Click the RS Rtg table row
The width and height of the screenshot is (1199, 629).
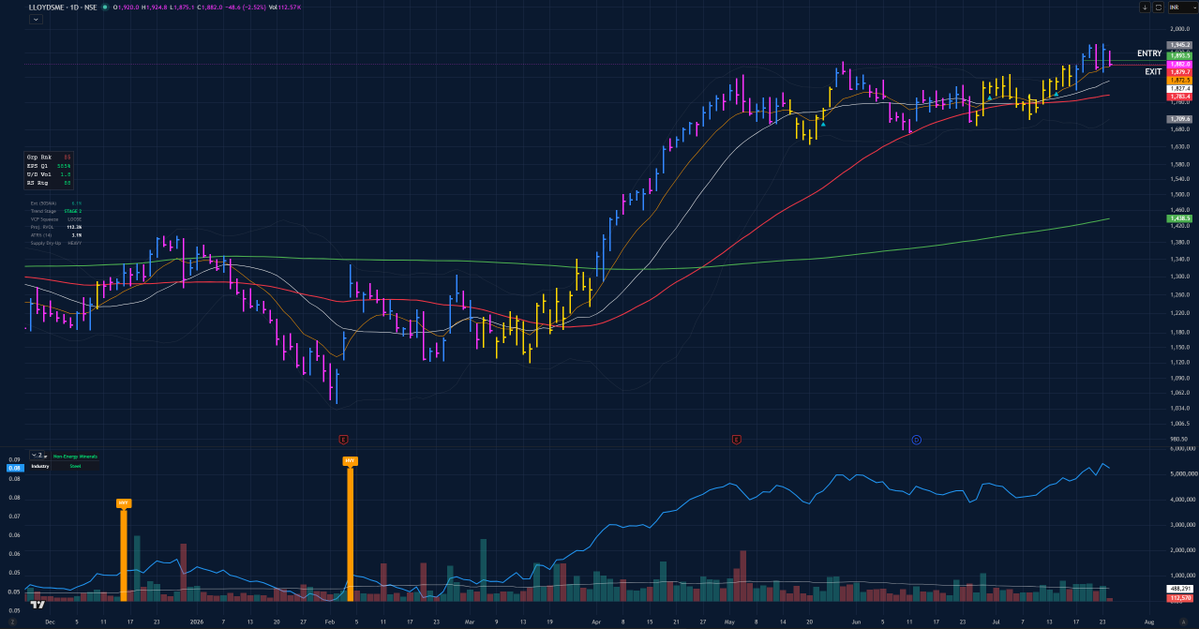pos(49,183)
